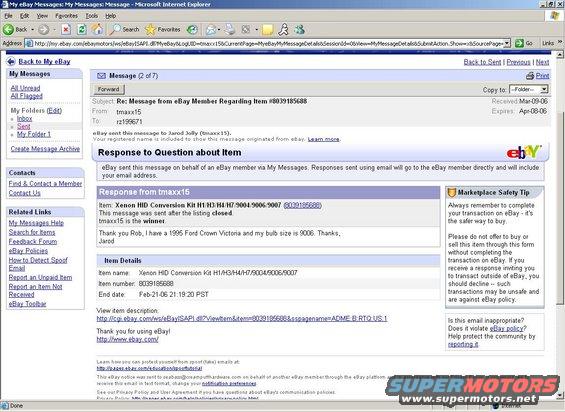Click the Contact Us link
The image size is (565, 412).
[x=24, y=193]
